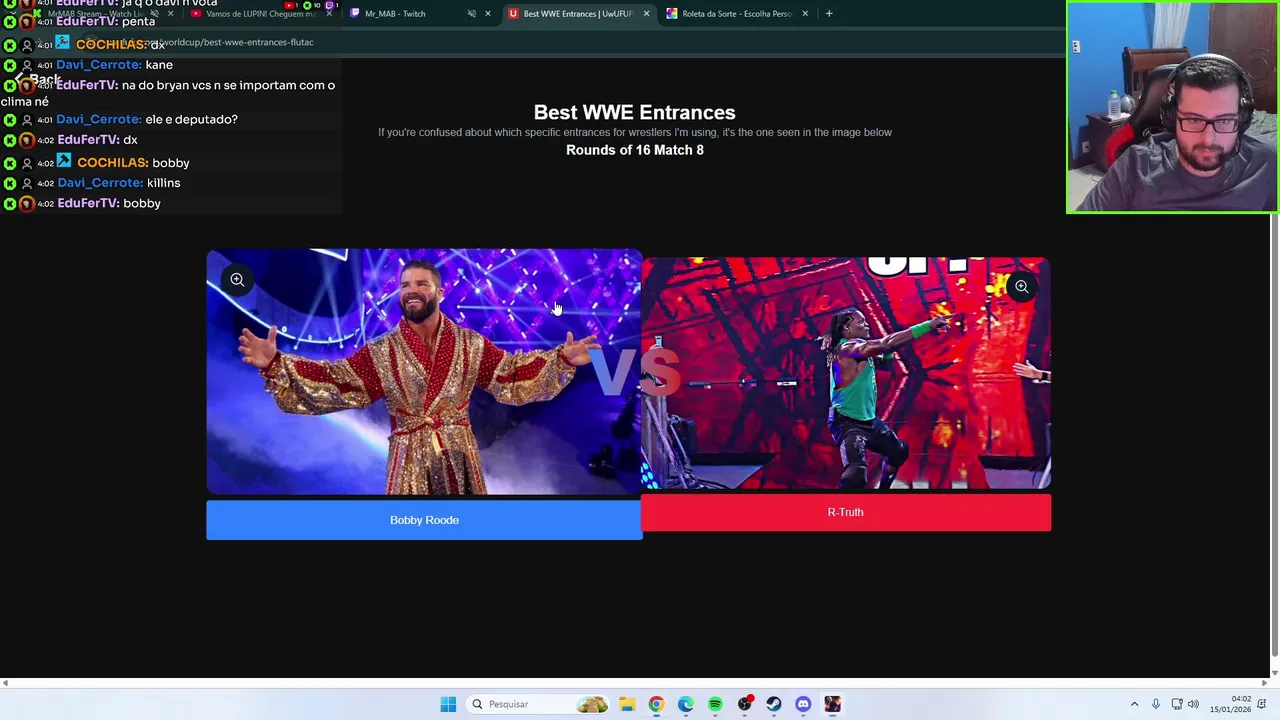This screenshot has width=1280, height=720.
Task: Close the Roleta da Sorte tab
Action: pyautogui.click(x=805, y=14)
